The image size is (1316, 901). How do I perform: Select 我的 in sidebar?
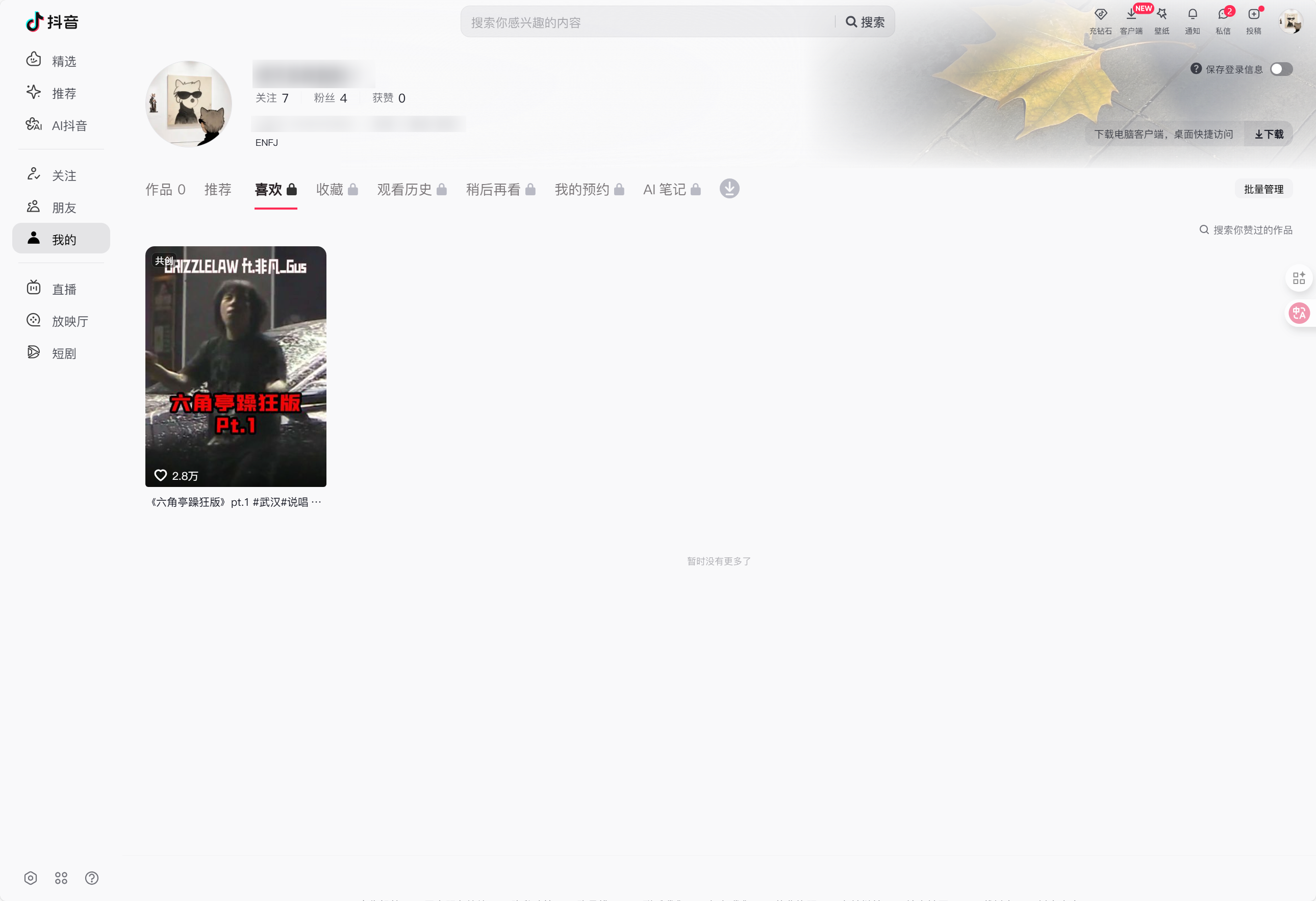[61, 238]
